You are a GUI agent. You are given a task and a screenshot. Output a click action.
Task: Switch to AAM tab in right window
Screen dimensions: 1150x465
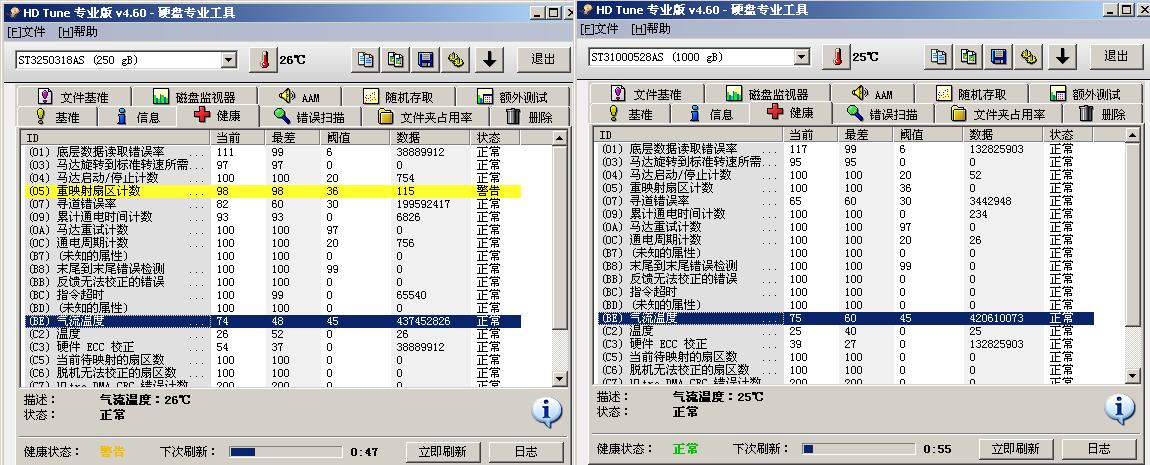873,94
